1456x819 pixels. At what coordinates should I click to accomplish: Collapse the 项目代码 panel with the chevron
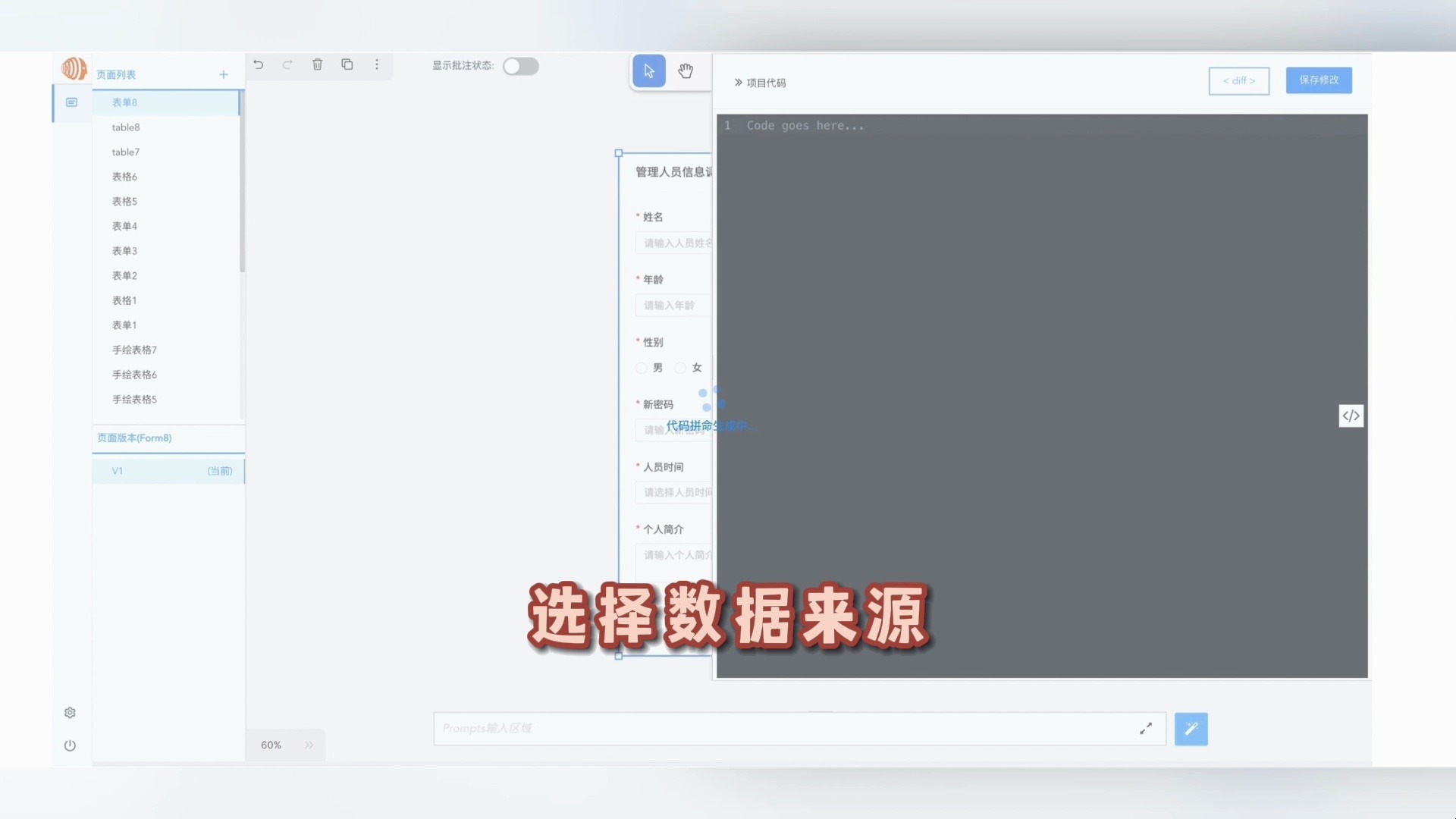pyautogui.click(x=737, y=82)
